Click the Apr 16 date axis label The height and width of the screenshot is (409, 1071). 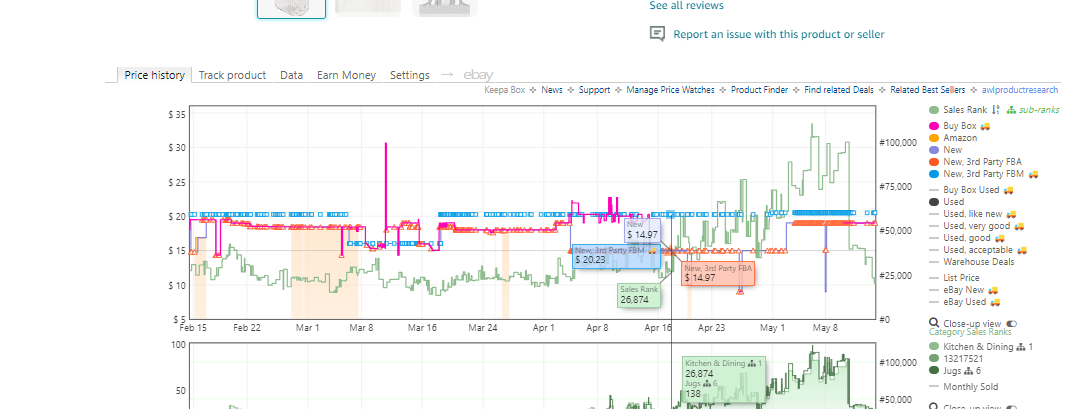[658, 328]
